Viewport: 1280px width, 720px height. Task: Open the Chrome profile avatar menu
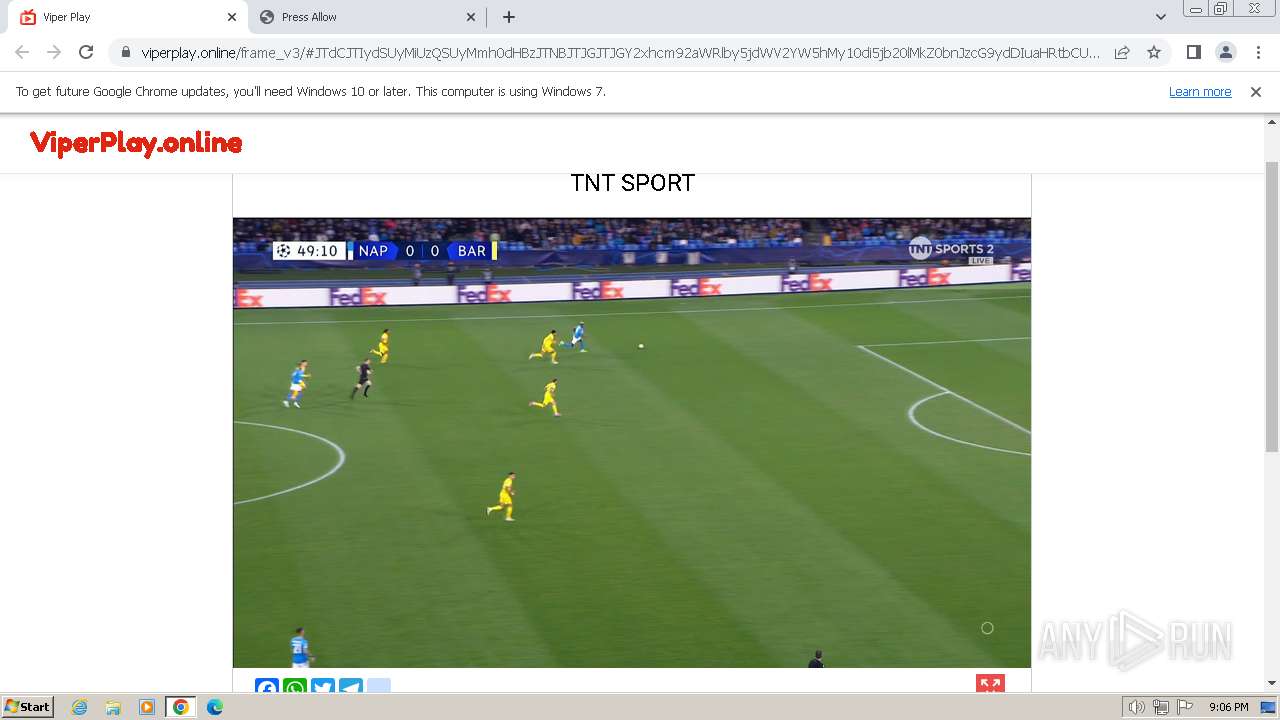1225,52
